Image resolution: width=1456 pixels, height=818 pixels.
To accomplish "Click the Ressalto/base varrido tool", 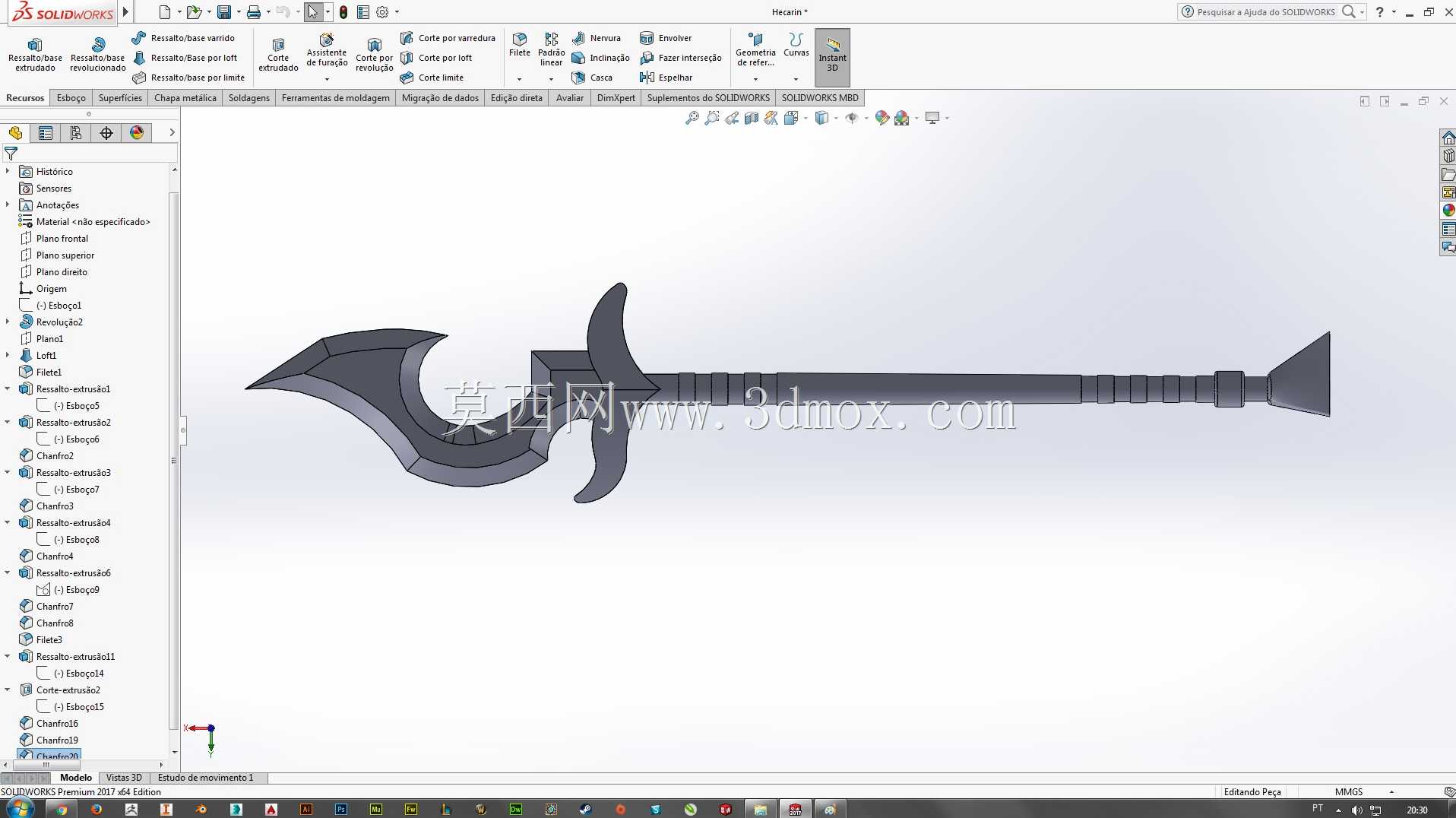I will pyautogui.click(x=183, y=38).
